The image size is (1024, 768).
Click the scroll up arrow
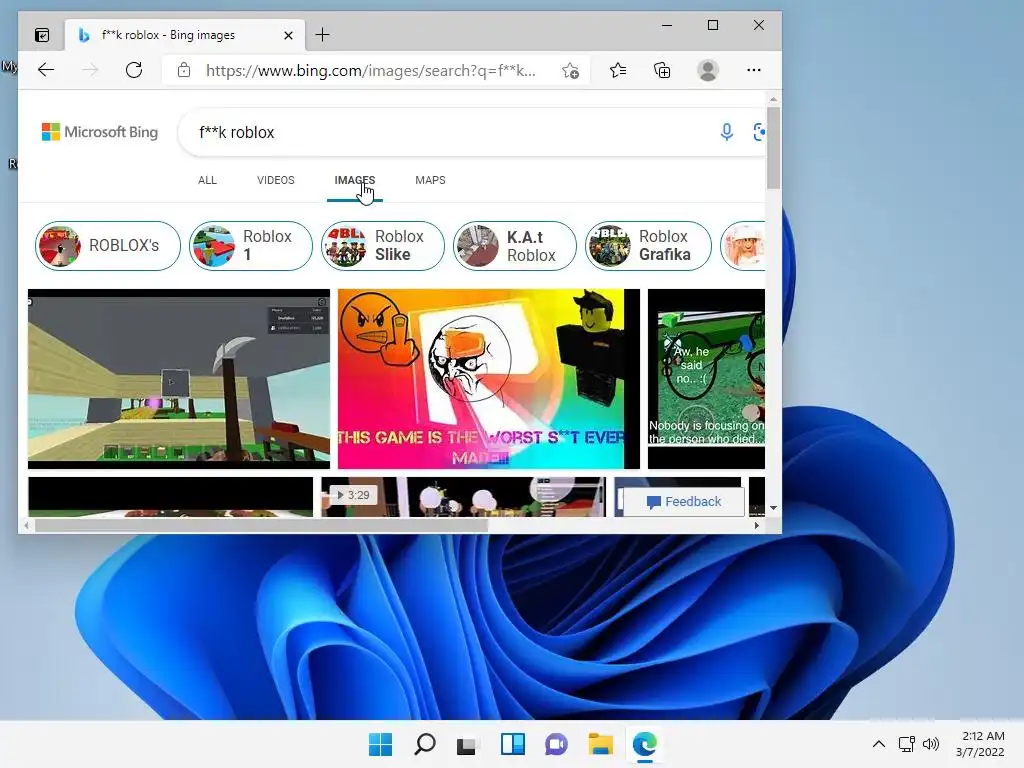[x=773, y=99]
